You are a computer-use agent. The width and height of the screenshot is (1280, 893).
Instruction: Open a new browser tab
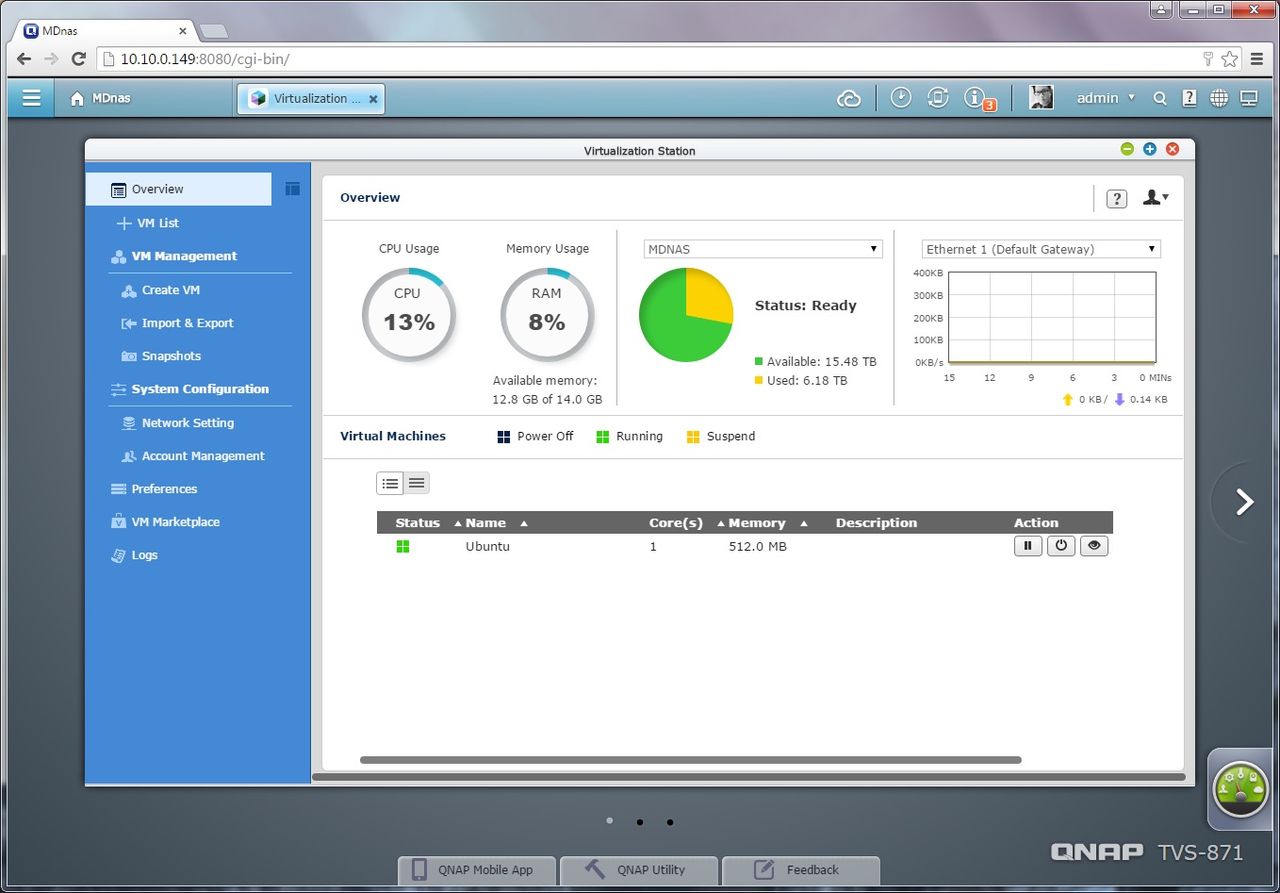(x=213, y=31)
